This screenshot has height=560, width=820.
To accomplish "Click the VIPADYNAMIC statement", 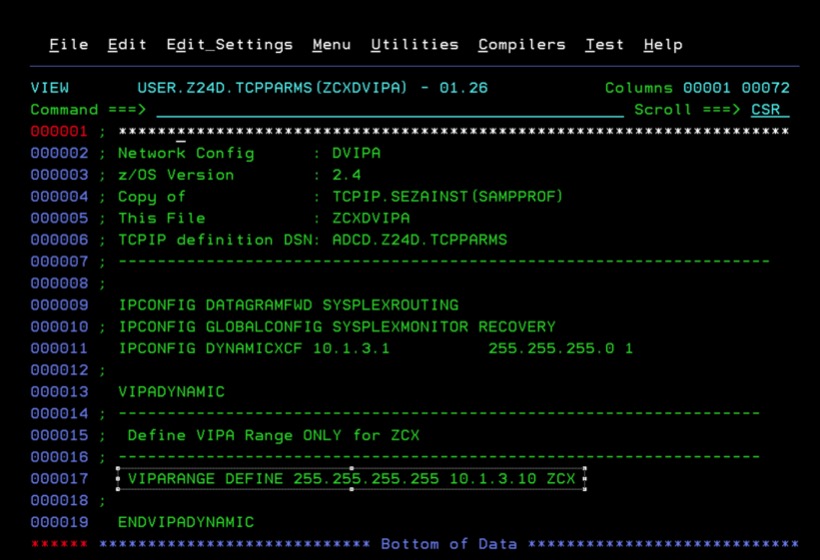I will click(171, 392).
